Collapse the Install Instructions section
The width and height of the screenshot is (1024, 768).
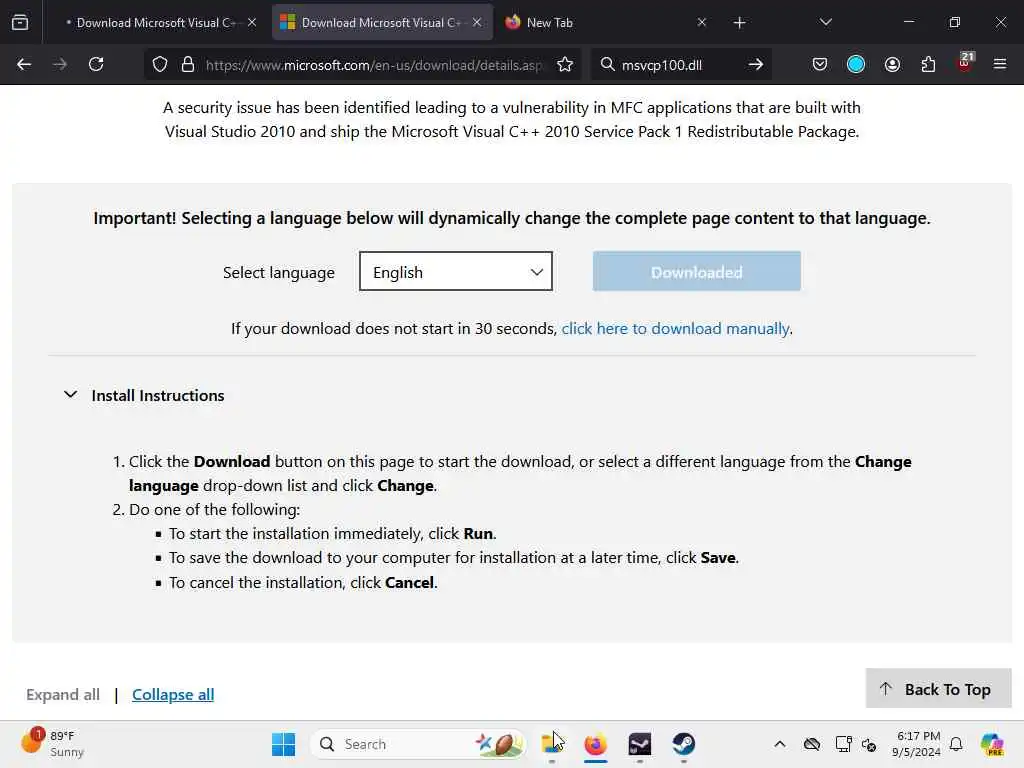(x=71, y=394)
